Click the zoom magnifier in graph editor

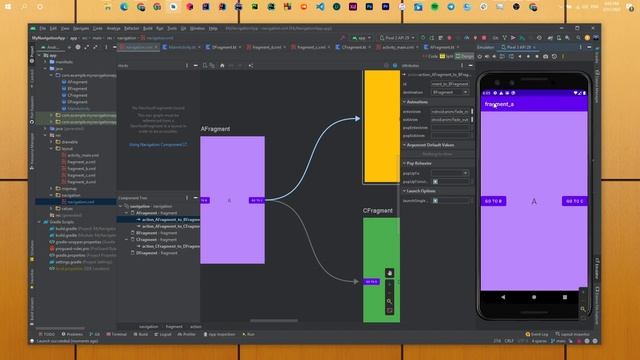(389, 301)
